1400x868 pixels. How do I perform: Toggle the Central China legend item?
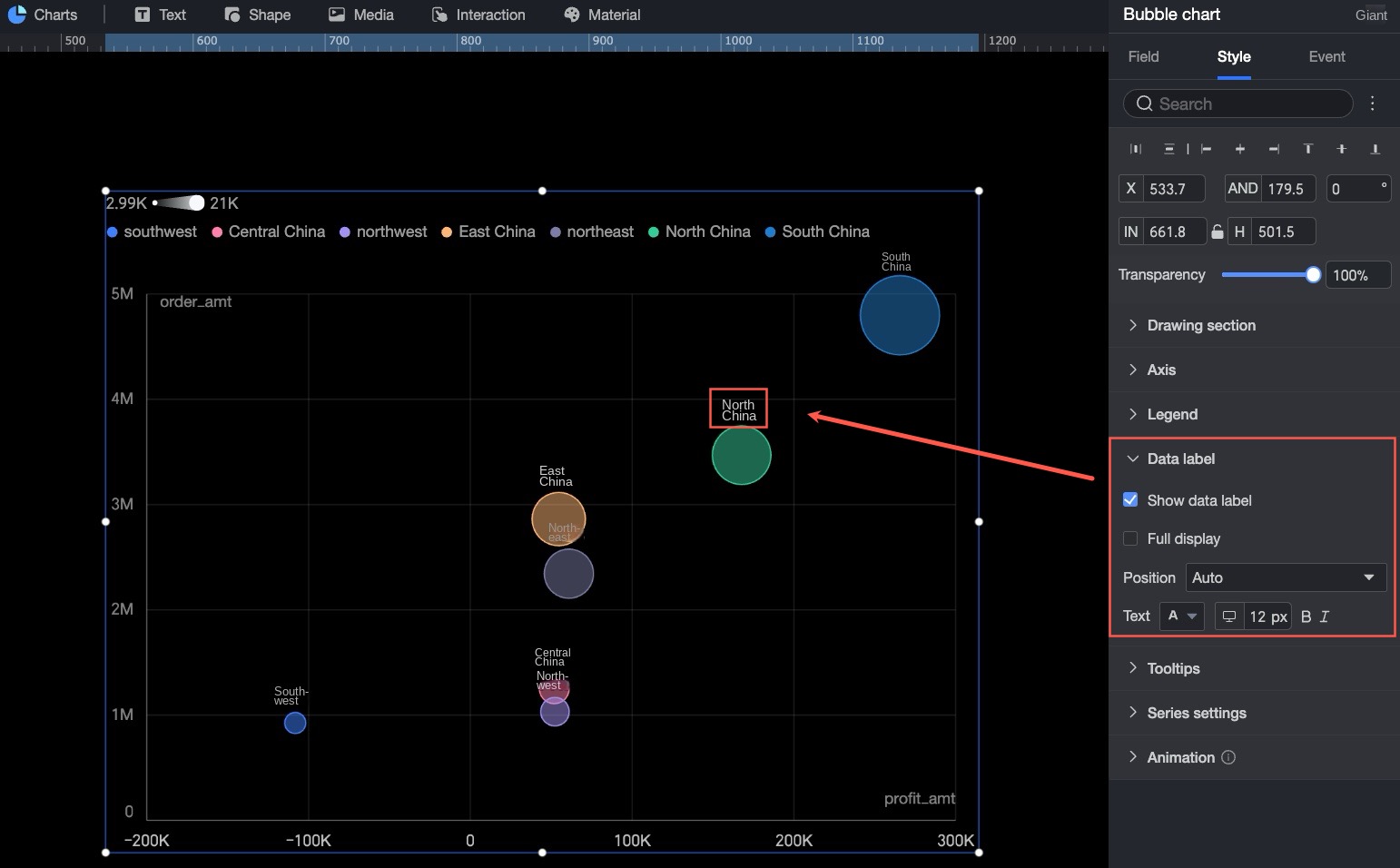pyautogui.click(x=268, y=232)
